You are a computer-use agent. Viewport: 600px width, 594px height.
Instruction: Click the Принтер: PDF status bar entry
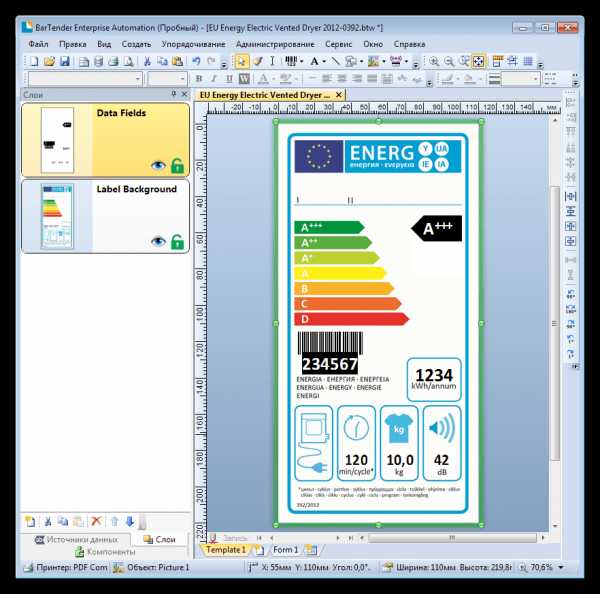tap(66, 567)
